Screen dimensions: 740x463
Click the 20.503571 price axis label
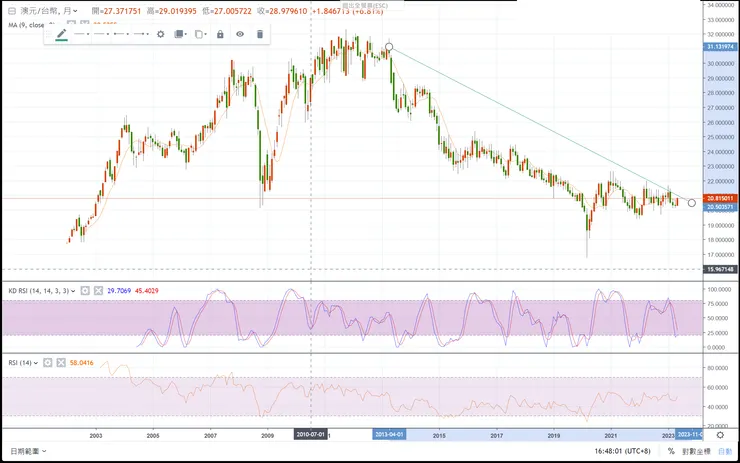[720, 207]
